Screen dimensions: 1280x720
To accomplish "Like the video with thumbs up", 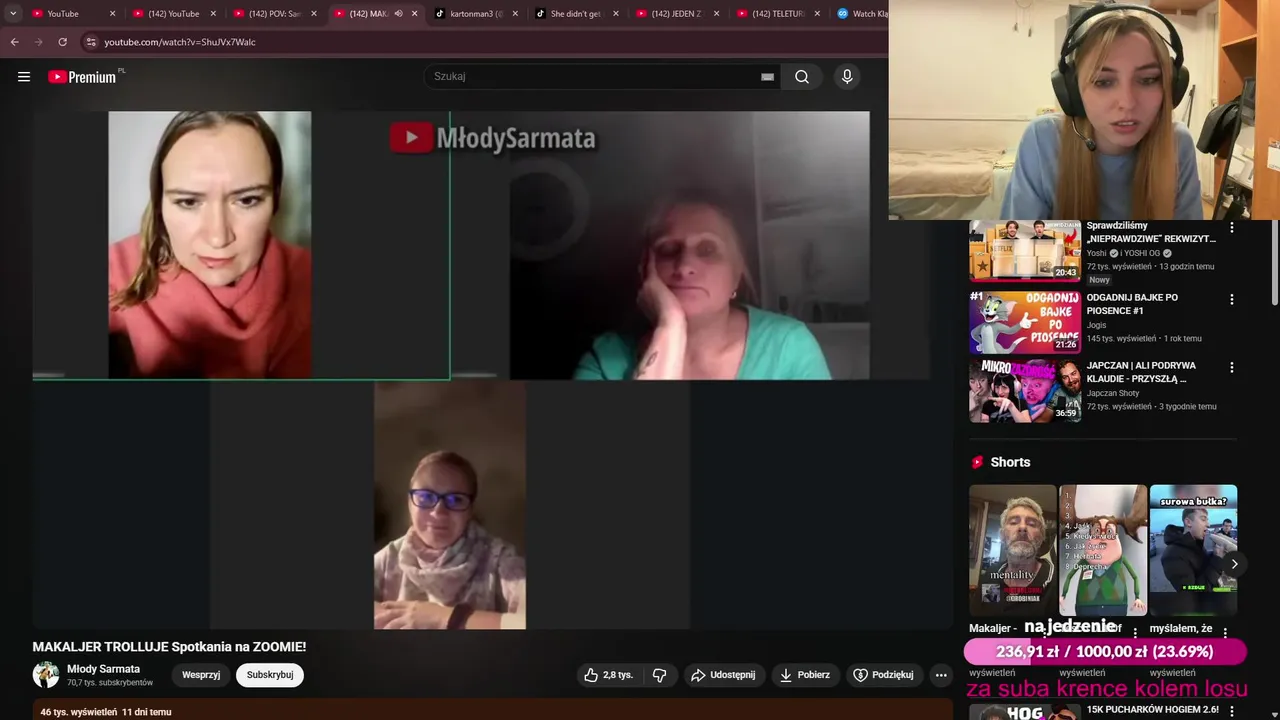I will [609, 675].
